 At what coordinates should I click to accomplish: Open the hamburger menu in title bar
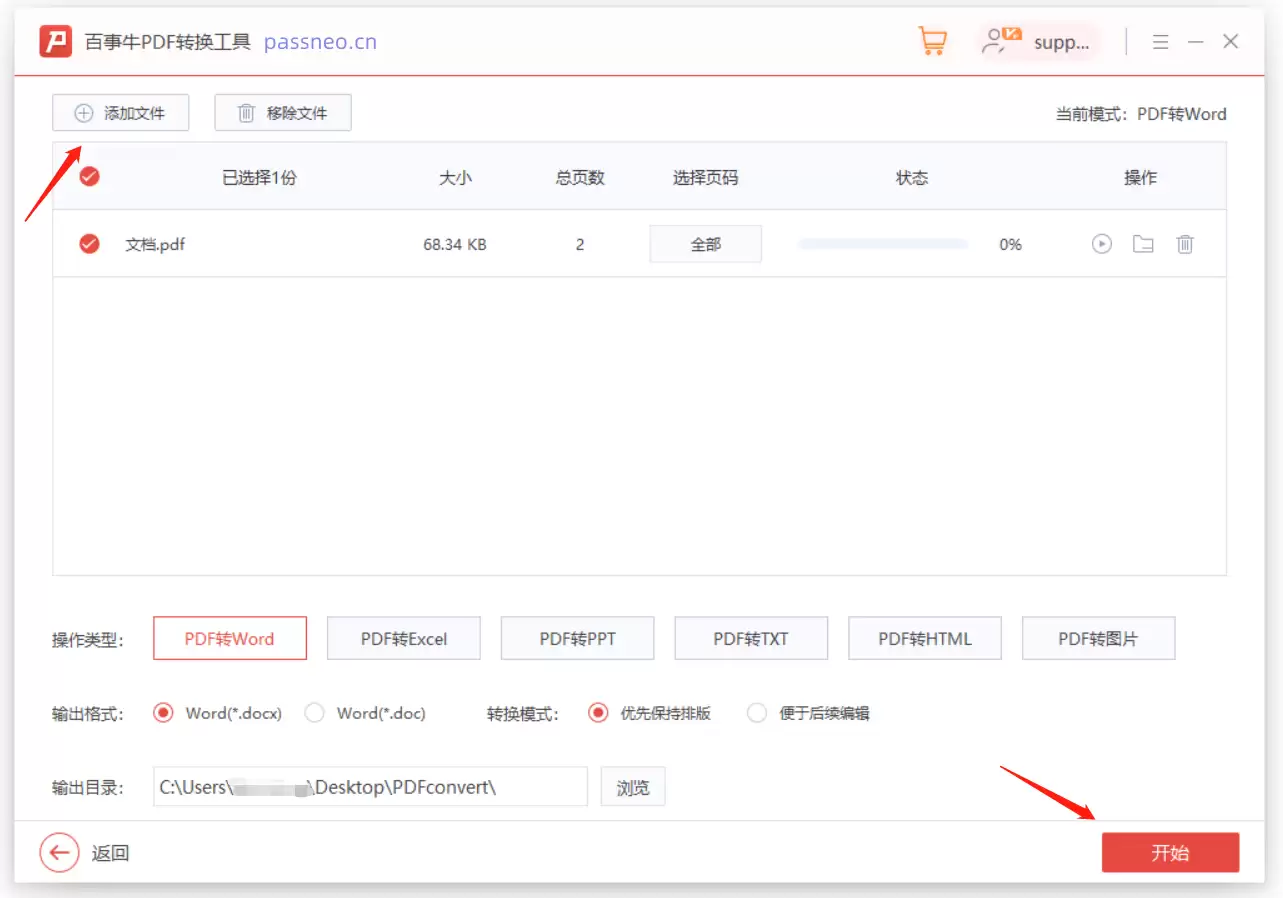(x=1160, y=42)
